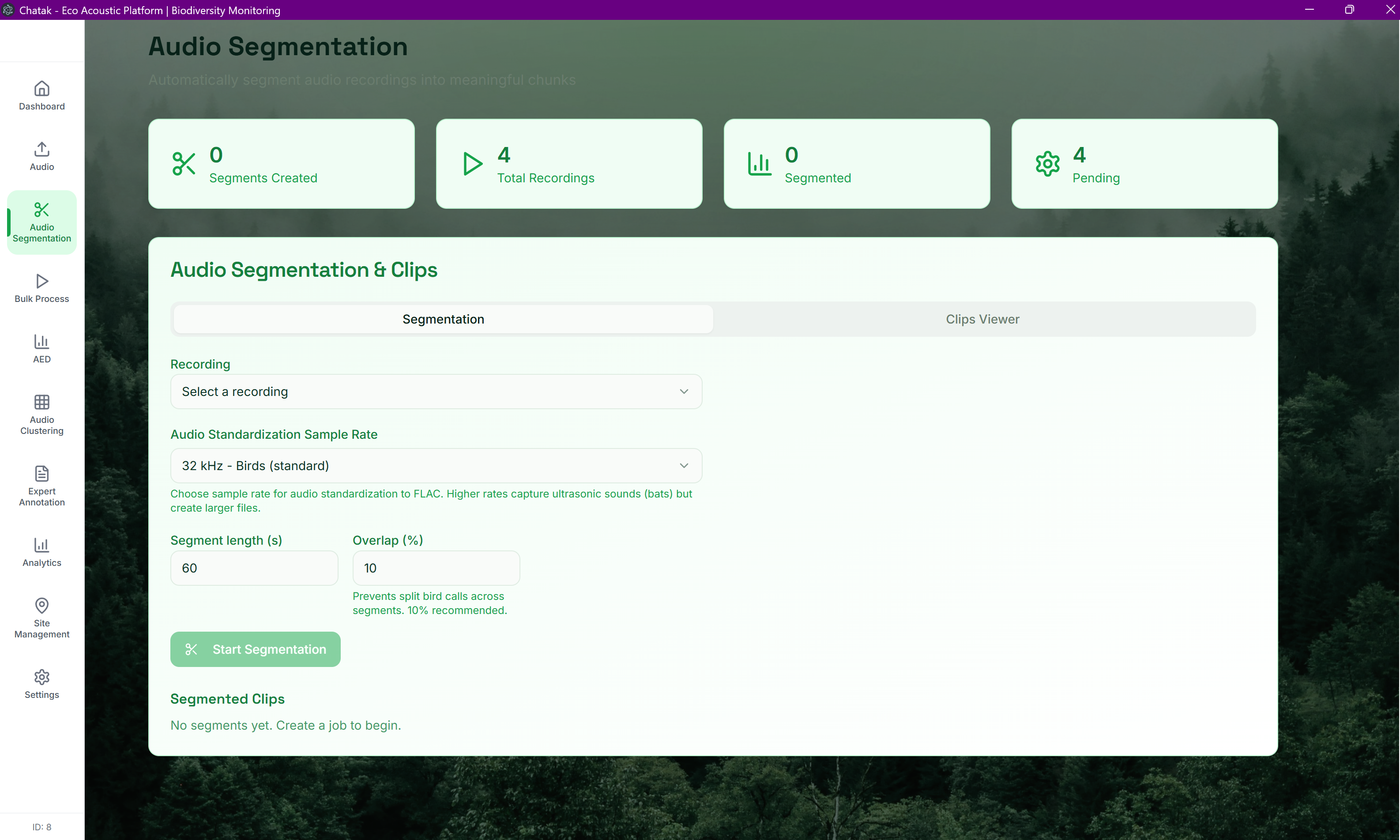Open the Dashboard home icon
Screen dimensions: 1400x840
42,89
